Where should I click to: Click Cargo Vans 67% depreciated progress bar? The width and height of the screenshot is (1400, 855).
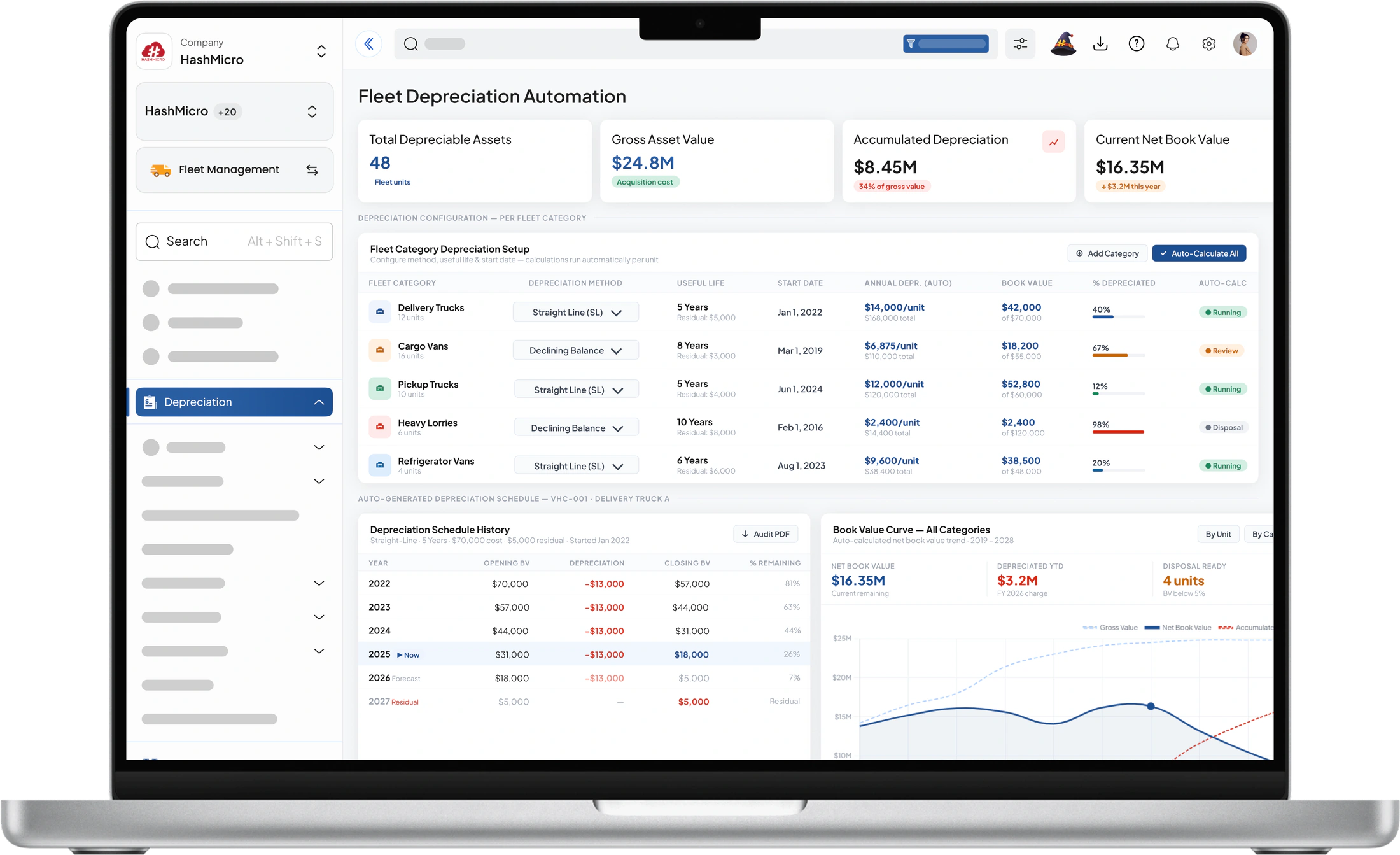pyautogui.click(x=1118, y=355)
